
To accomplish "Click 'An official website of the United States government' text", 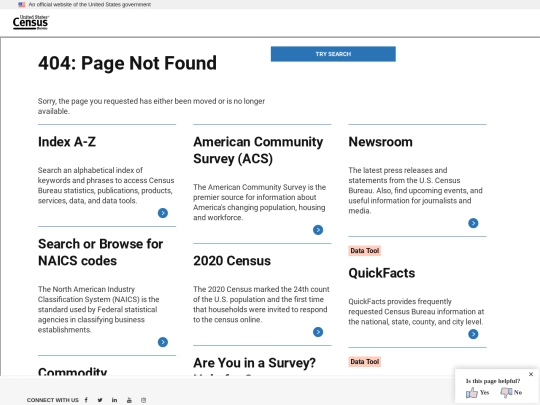I will [x=90, y=4].
